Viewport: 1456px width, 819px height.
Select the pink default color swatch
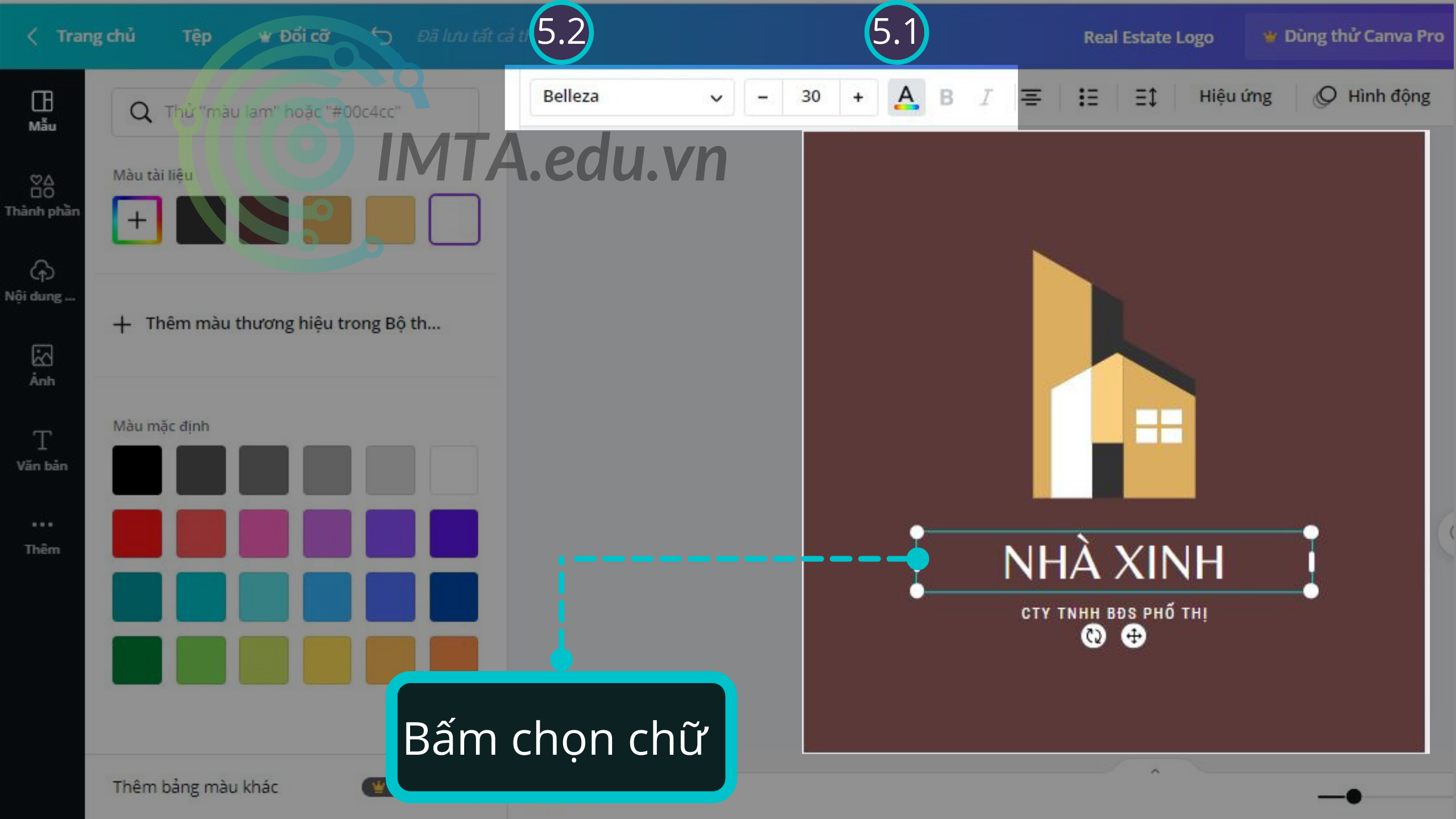point(264,533)
